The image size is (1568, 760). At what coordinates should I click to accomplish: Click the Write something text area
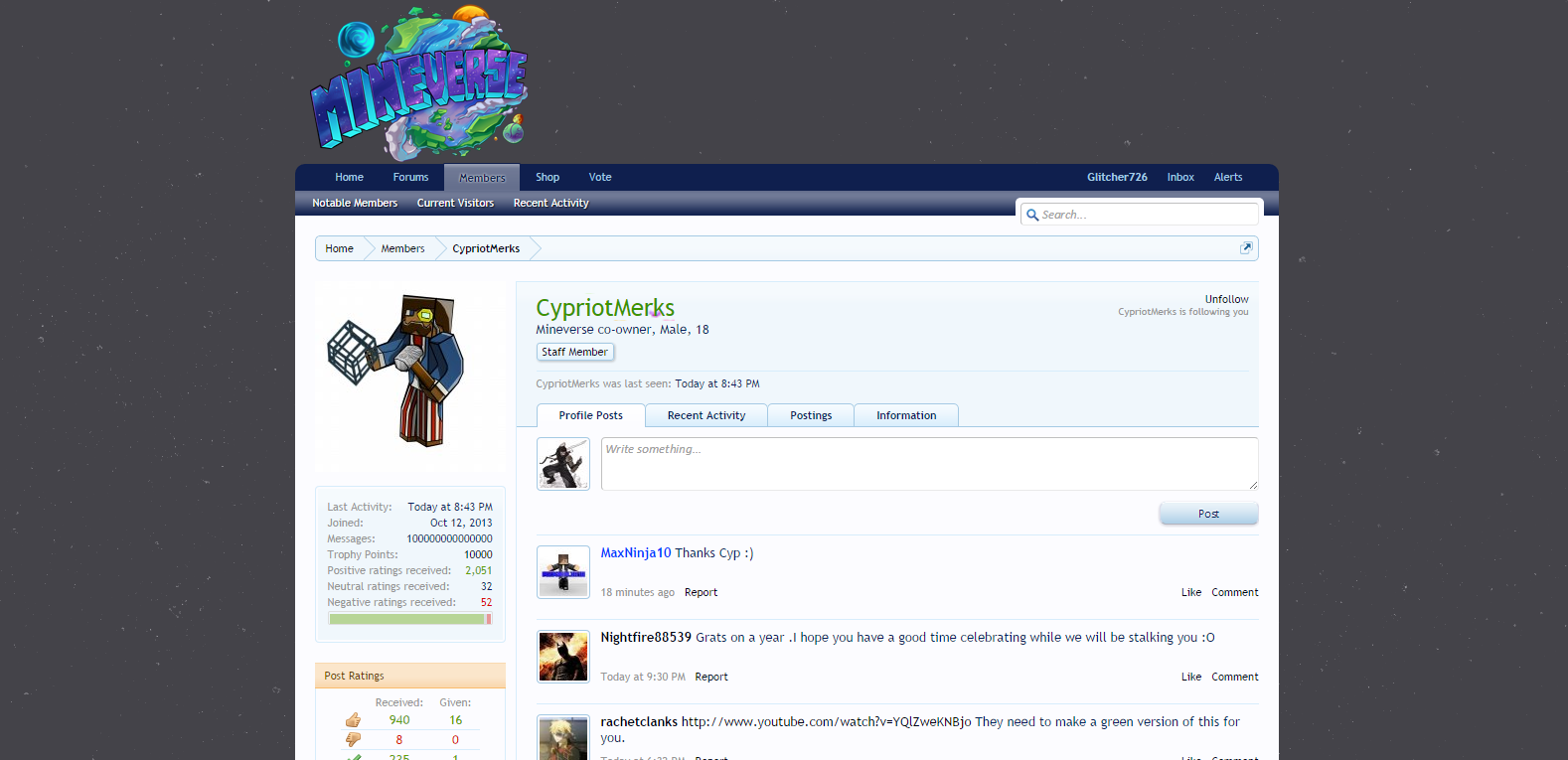pyautogui.click(x=929, y=464)
